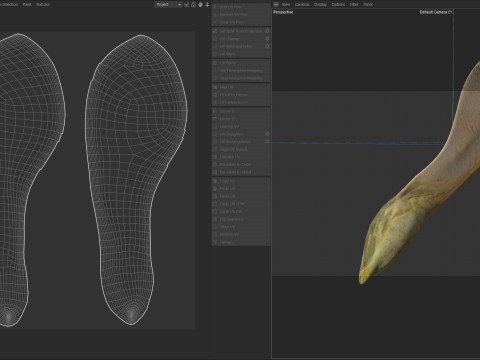Click the Perspective viewport label
The width and height of the screenshot is (480, 360).
click(283, 12)
